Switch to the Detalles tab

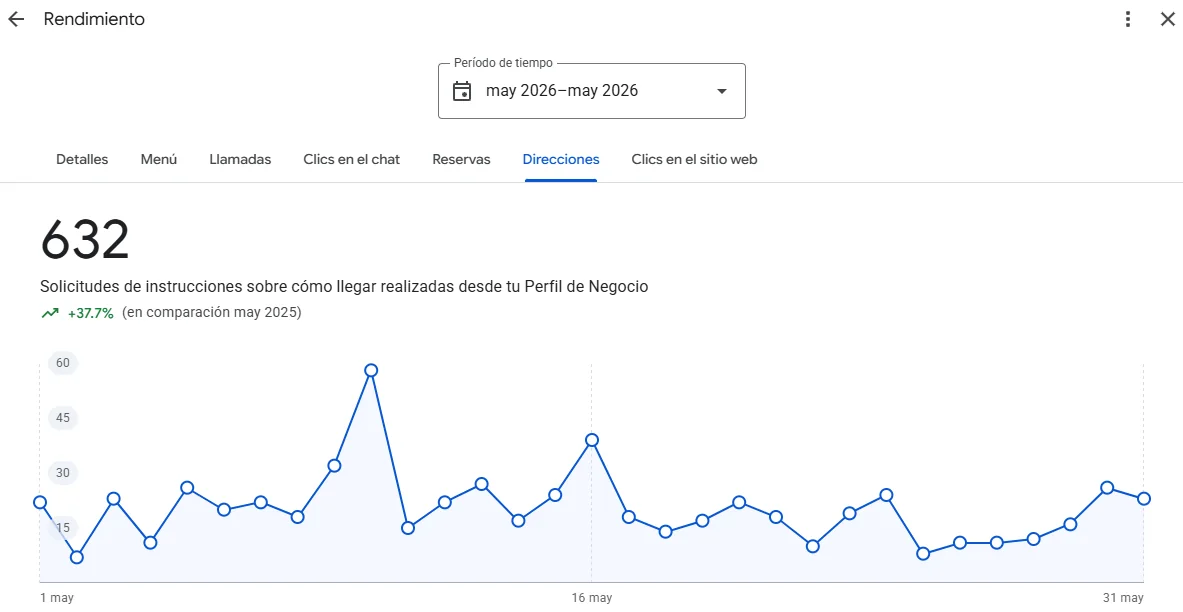(82, 159)
